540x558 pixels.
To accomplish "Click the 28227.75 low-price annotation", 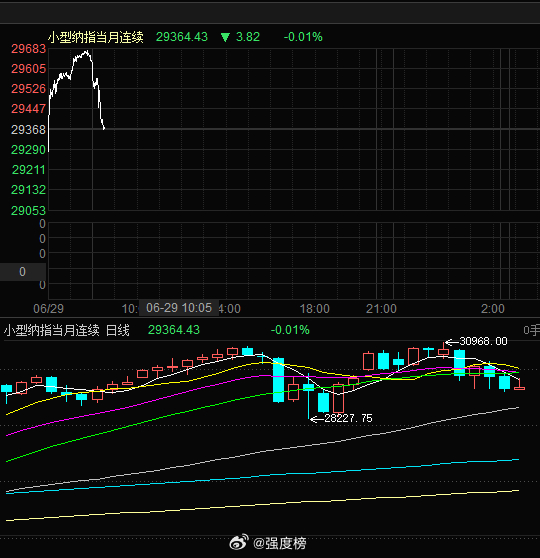I will coord(348,418).
